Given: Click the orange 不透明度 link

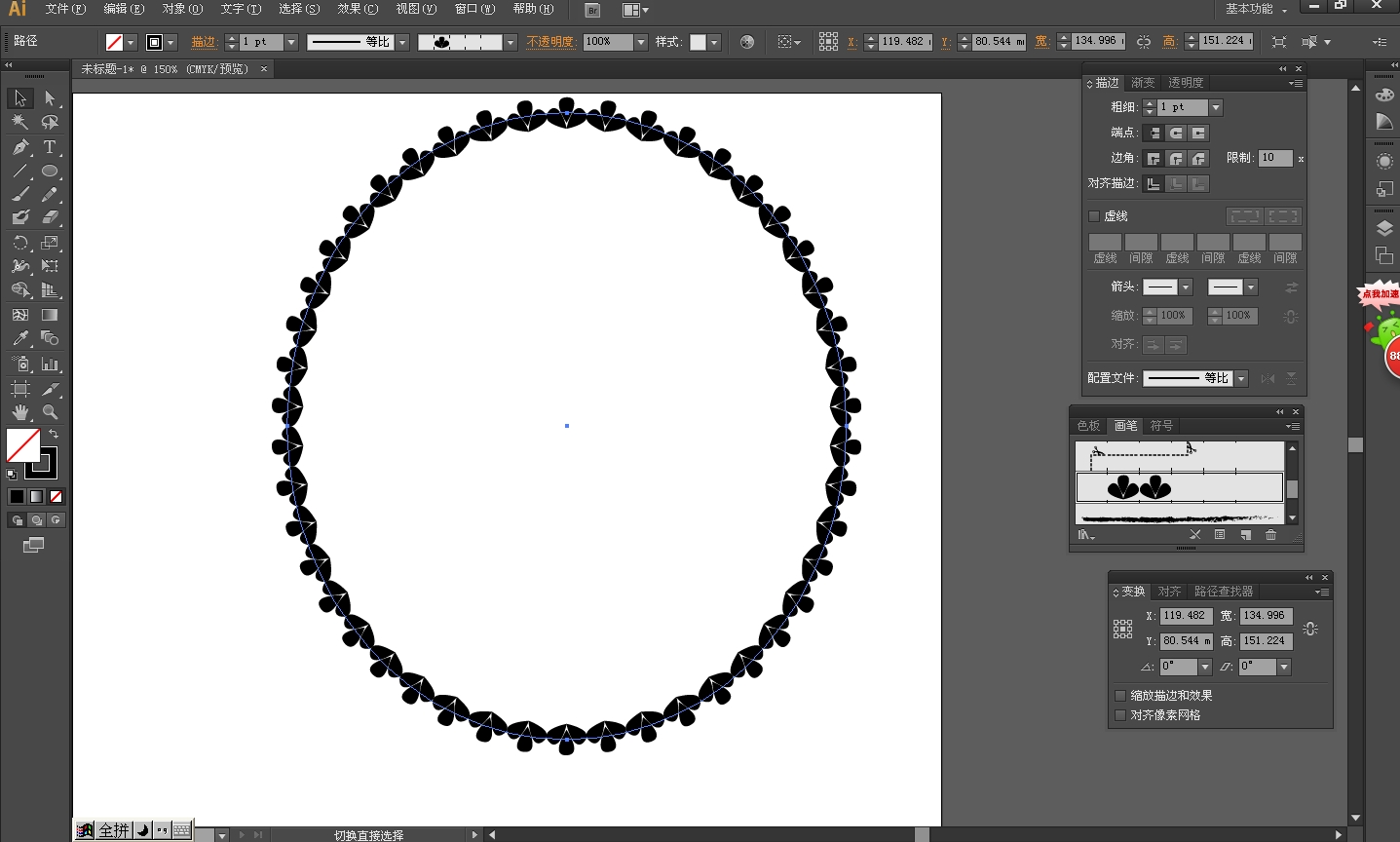Looking at the screenshot, I should click(551, 42).
